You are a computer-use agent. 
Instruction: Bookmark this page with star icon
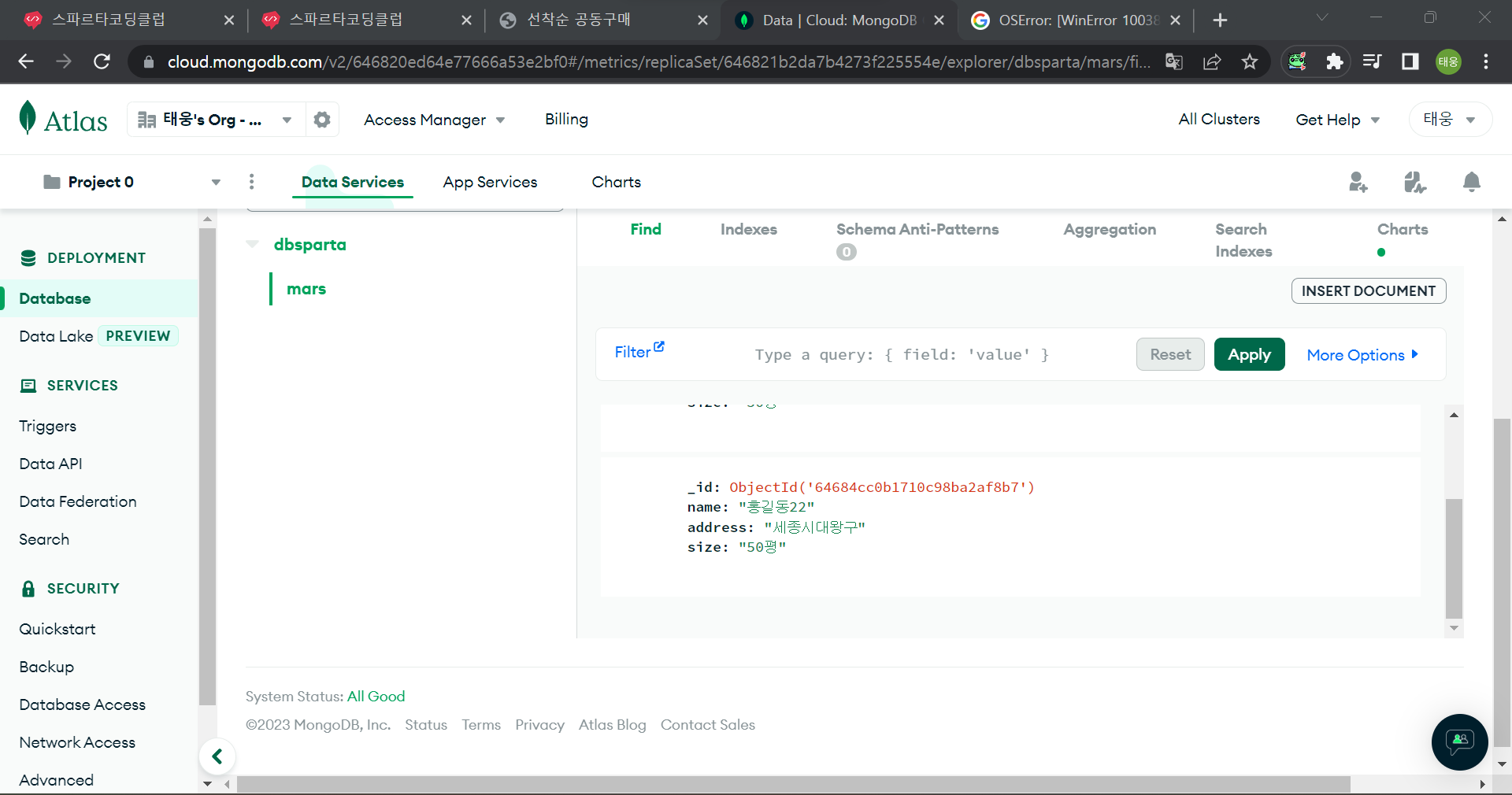(1250, 61)
